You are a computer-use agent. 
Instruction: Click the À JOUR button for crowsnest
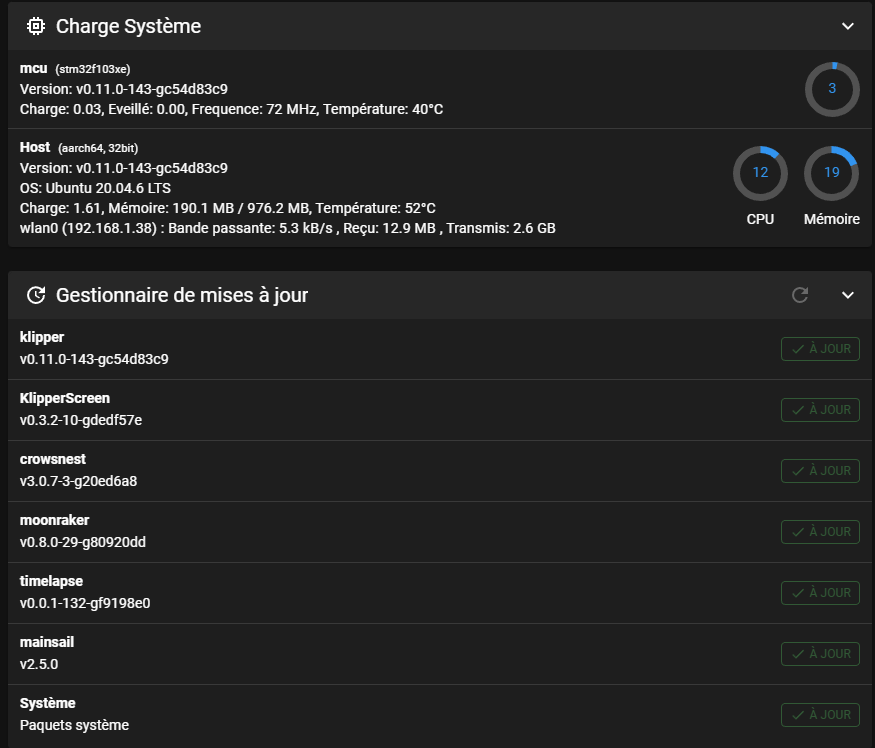point(820,471)
